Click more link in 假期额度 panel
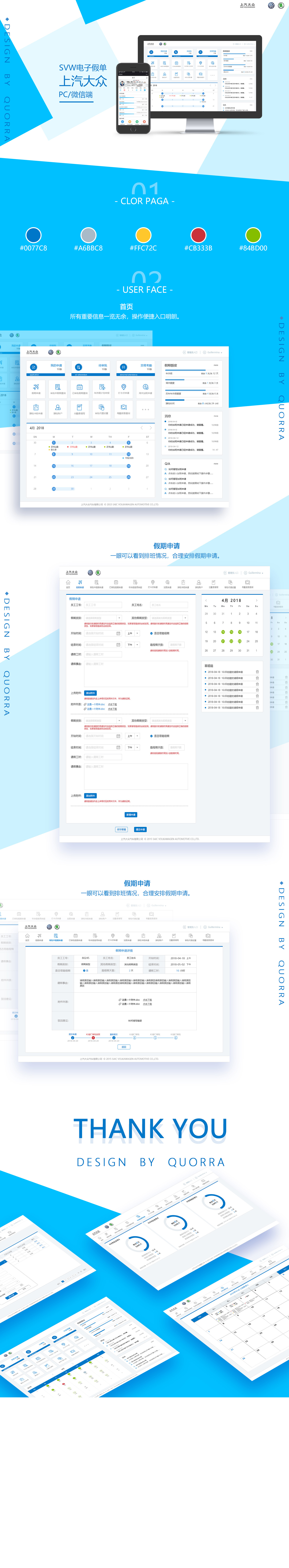This screenshot has width=289, height=1568. 216,365
